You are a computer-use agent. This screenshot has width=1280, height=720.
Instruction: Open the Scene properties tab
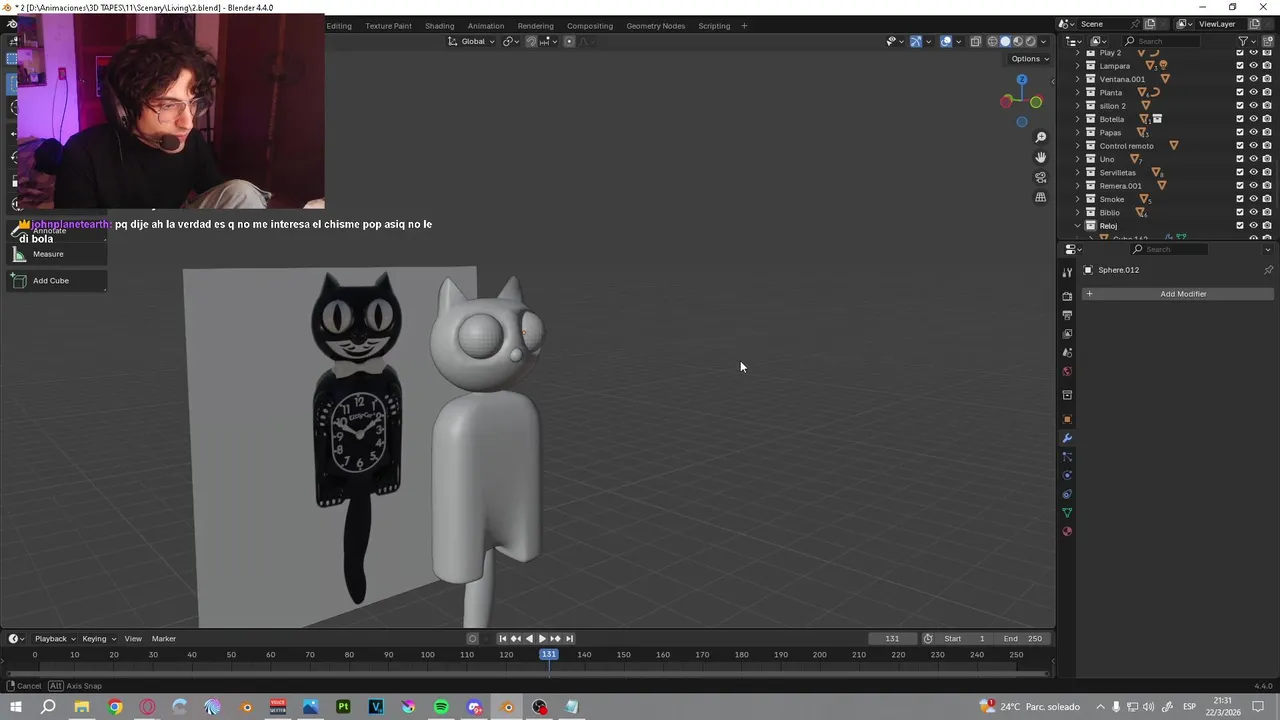(1067, 353)
